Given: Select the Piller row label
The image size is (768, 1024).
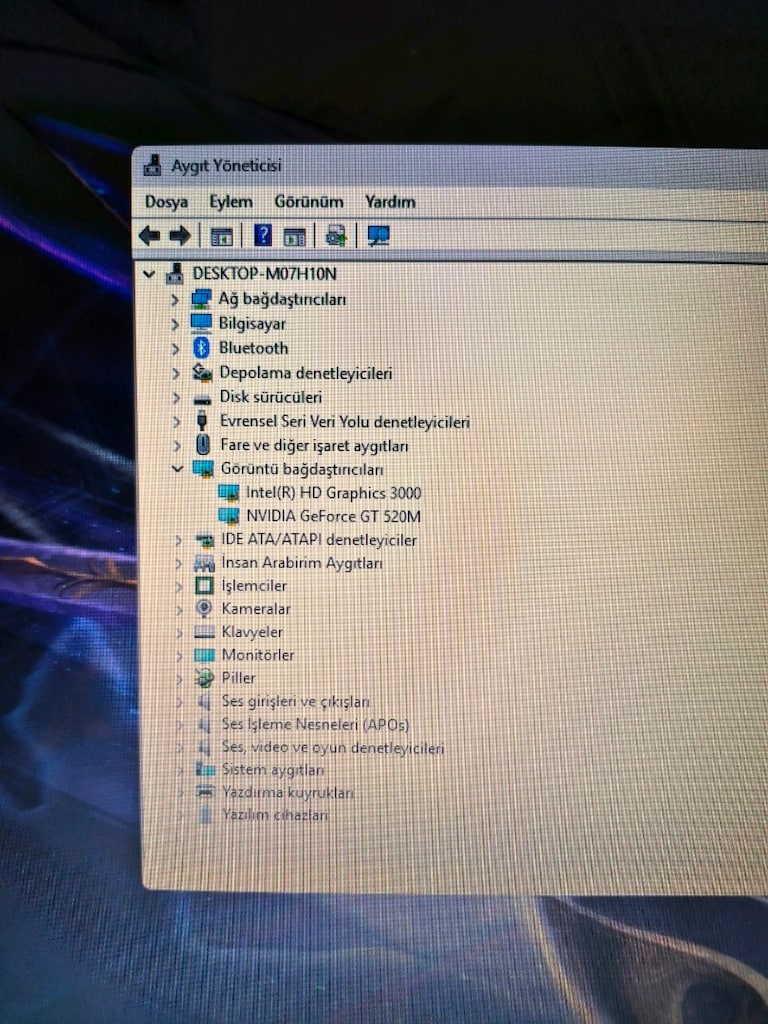Looking at the screenshot, I should pyautogui.click(x=238, y=679).
